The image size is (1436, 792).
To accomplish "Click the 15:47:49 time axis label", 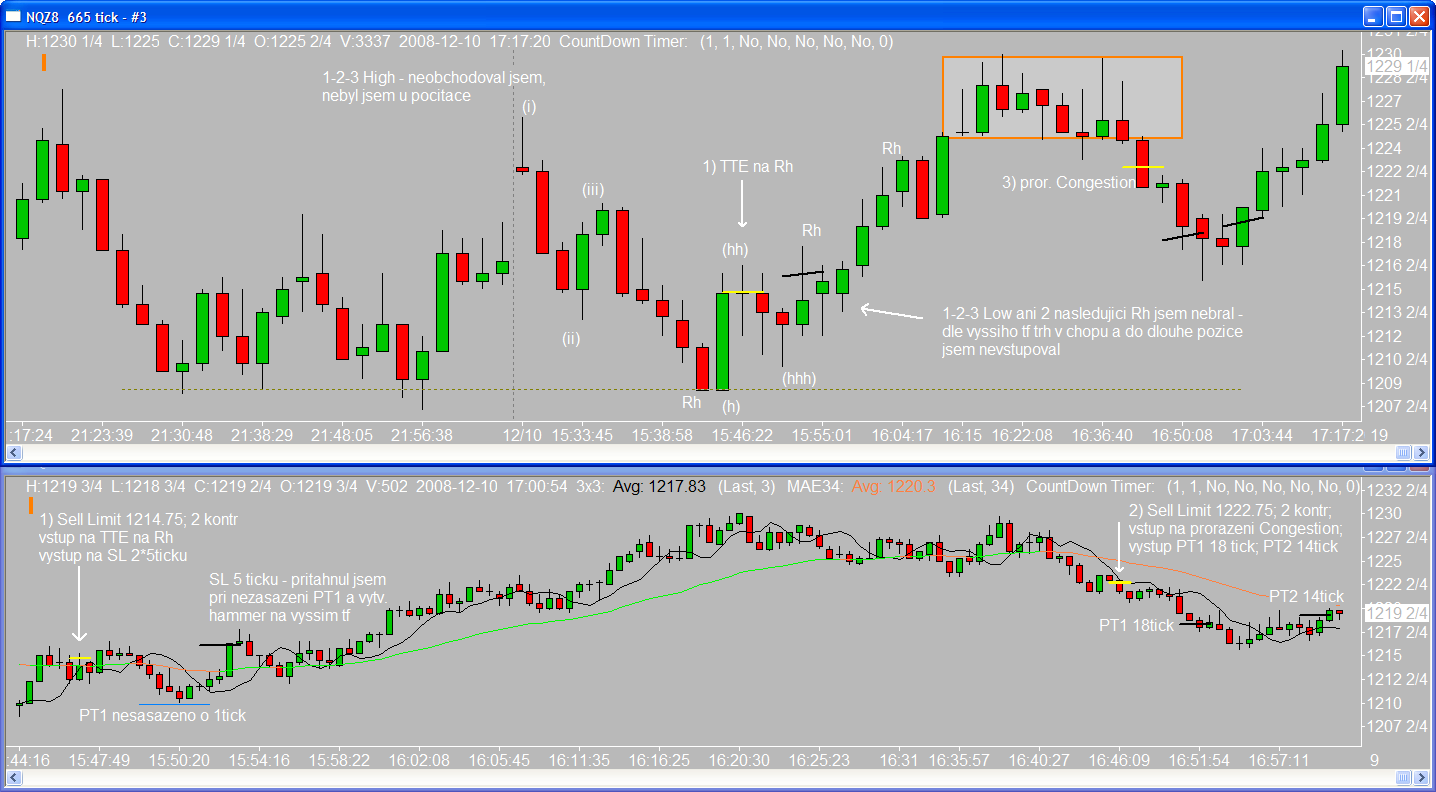I will pos(99,760).
